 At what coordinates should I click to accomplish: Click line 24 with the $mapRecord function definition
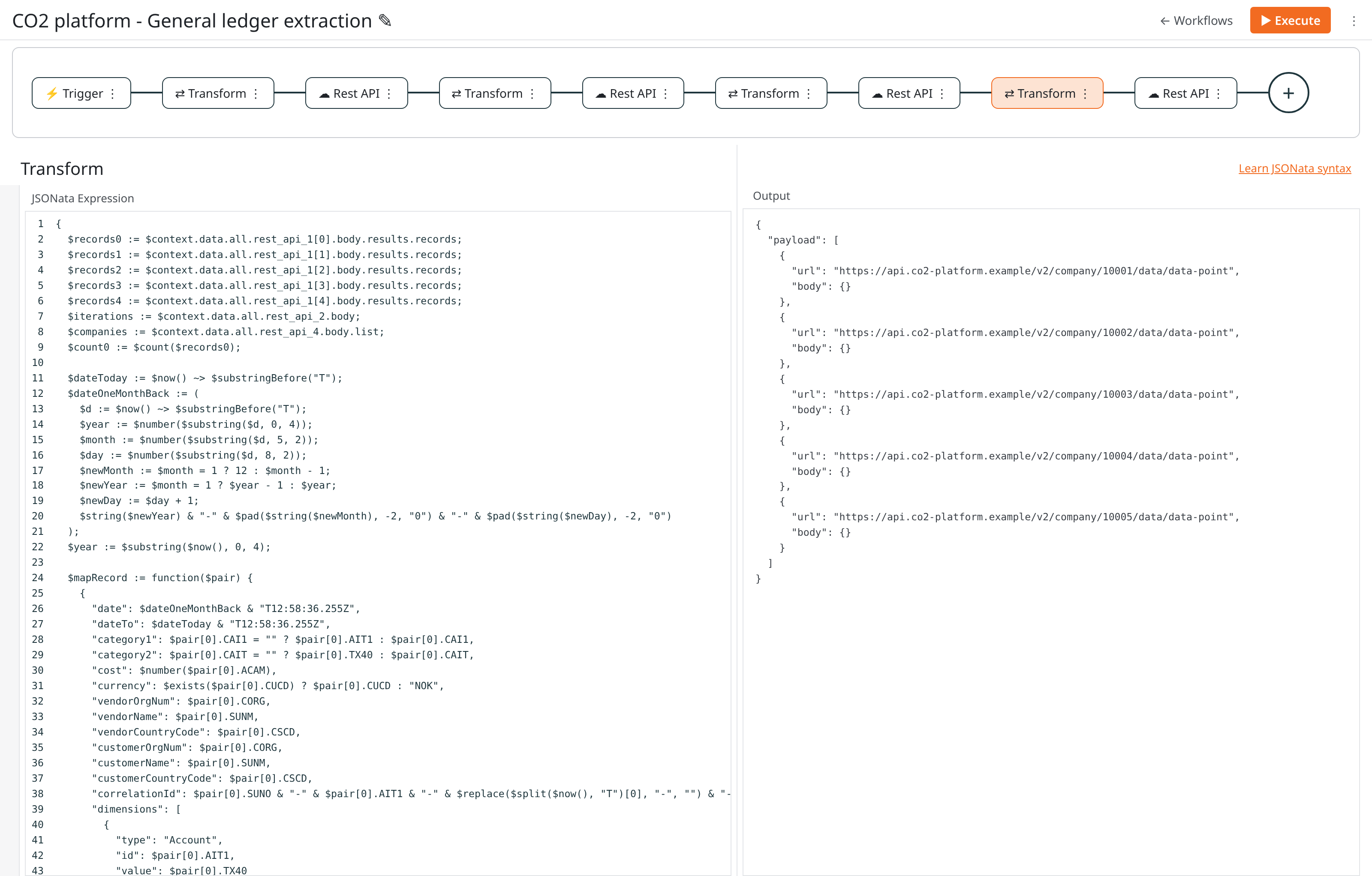click(160, 578)
